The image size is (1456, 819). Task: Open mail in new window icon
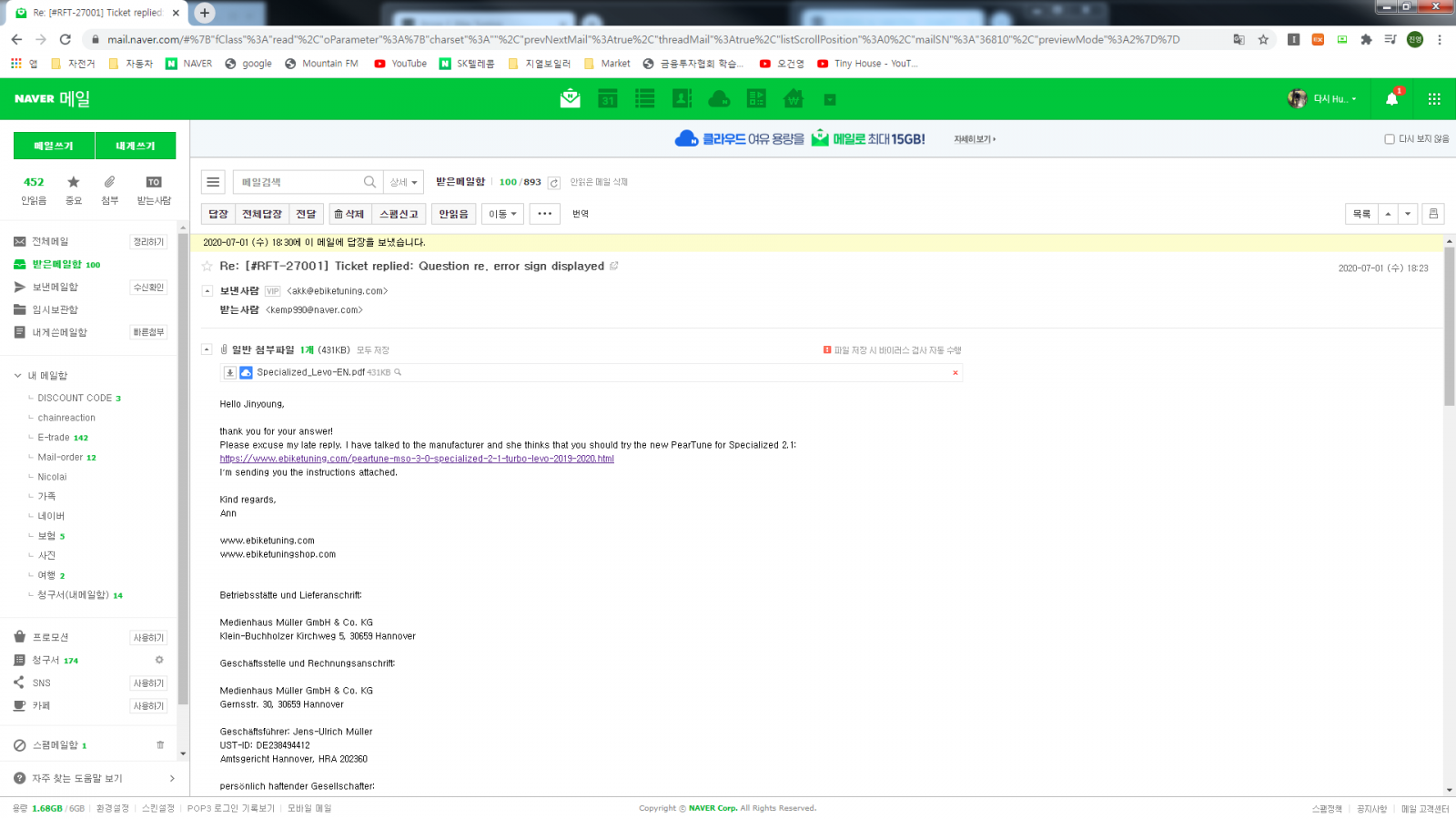[614, 266]
